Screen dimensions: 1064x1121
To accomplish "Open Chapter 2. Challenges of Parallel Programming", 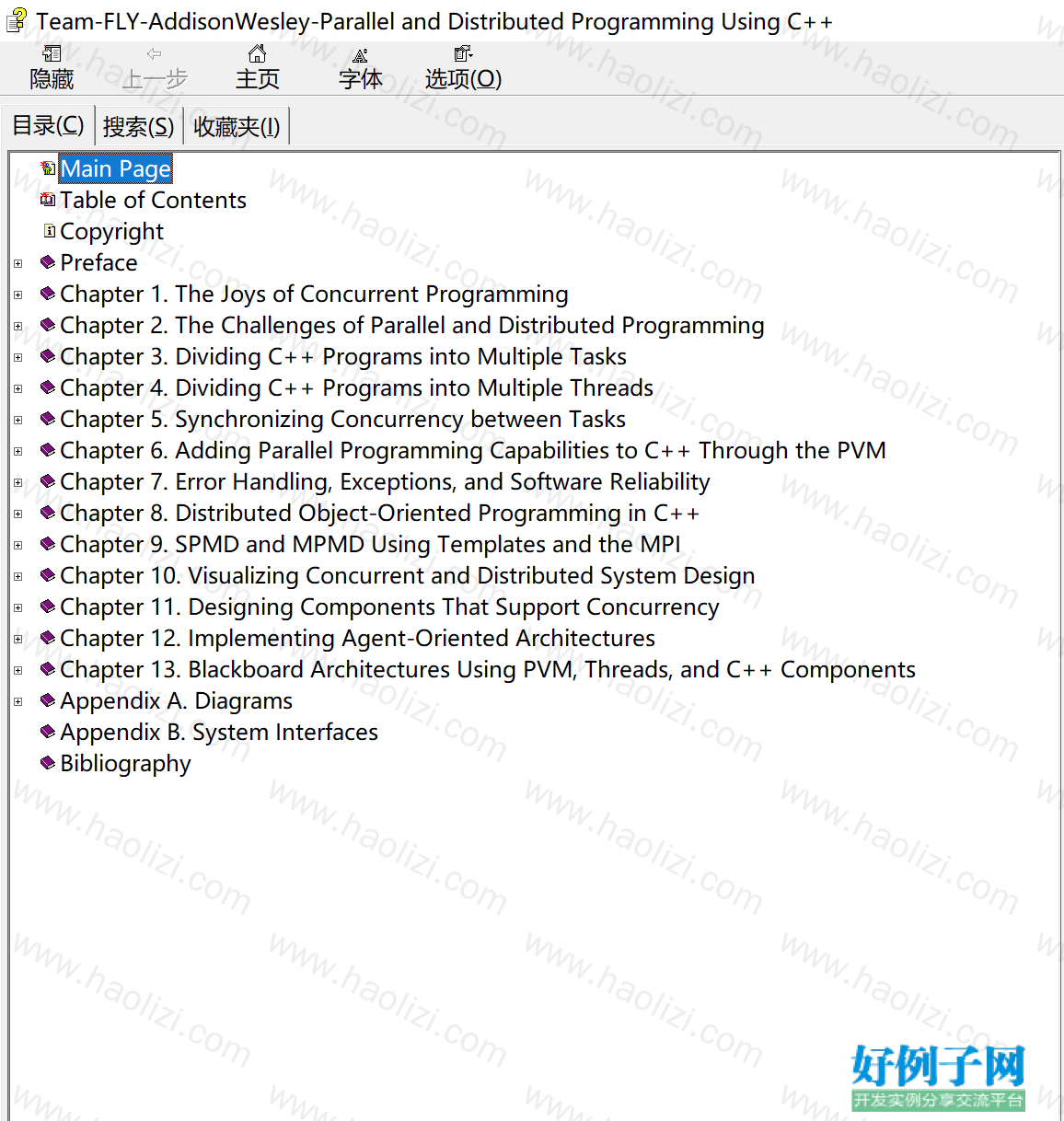I will (x=411, y=325).
